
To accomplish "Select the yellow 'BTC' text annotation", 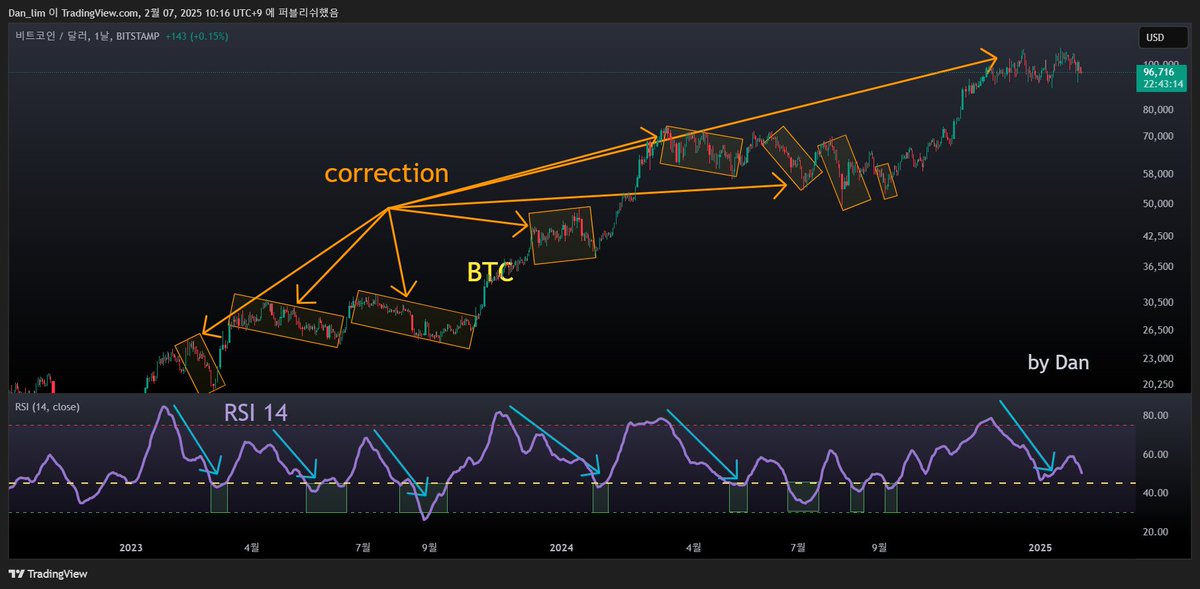I will 490,273.
